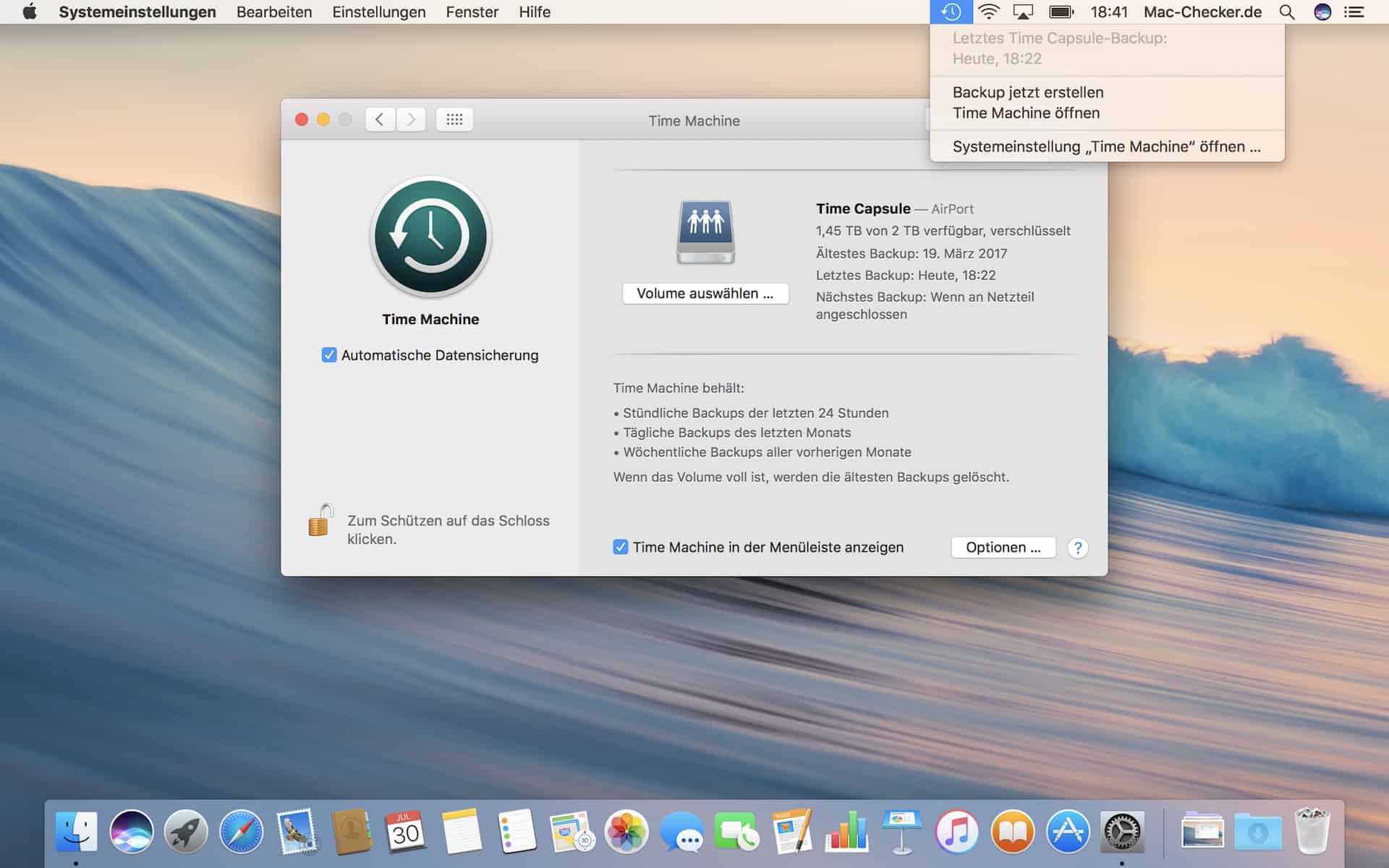Open iTunes music note in the Dock
Screen dimensions: 1389x868
[956, 831]
